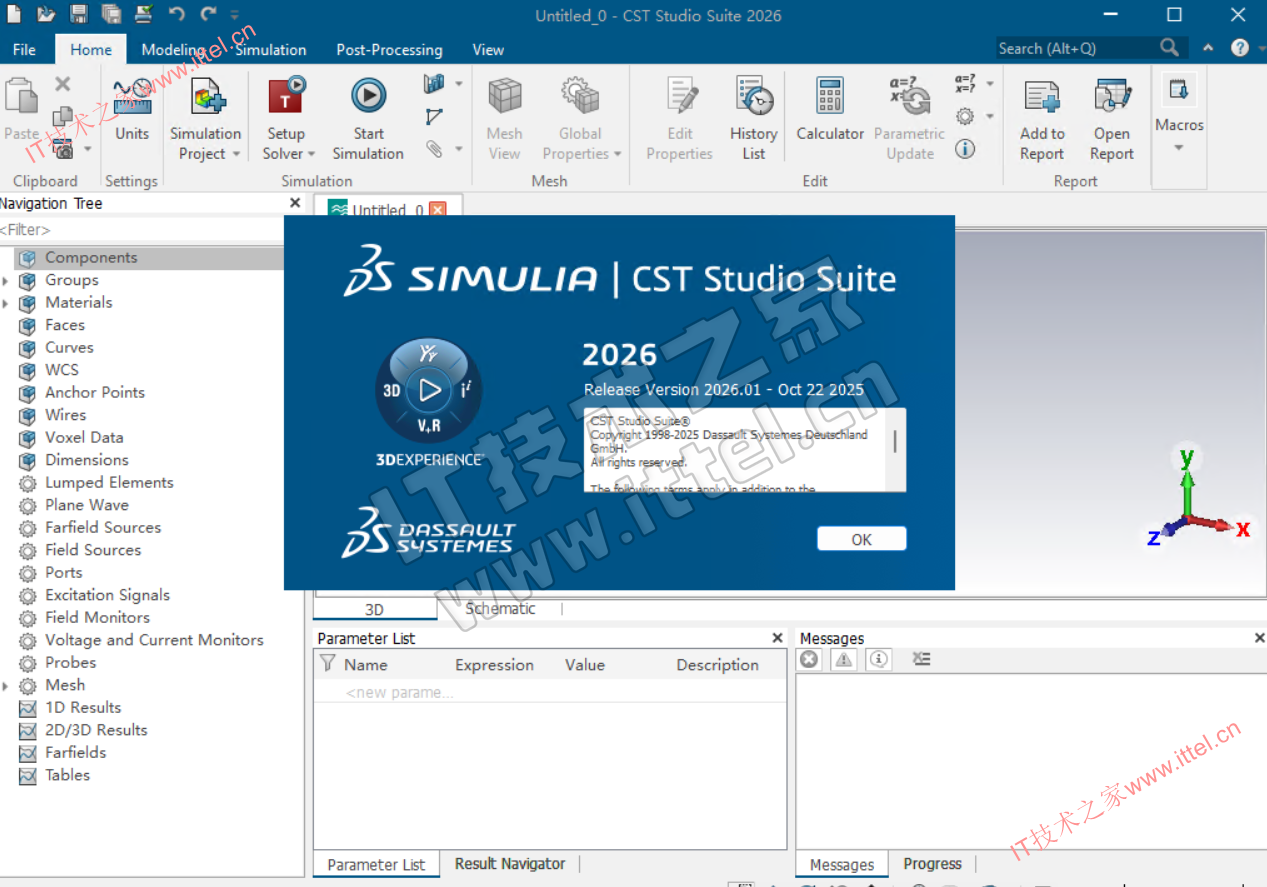This screenshot has width=1267, height=887.
Task: Switch to the Modeling ribbon tab
Action: click(172, 50)
